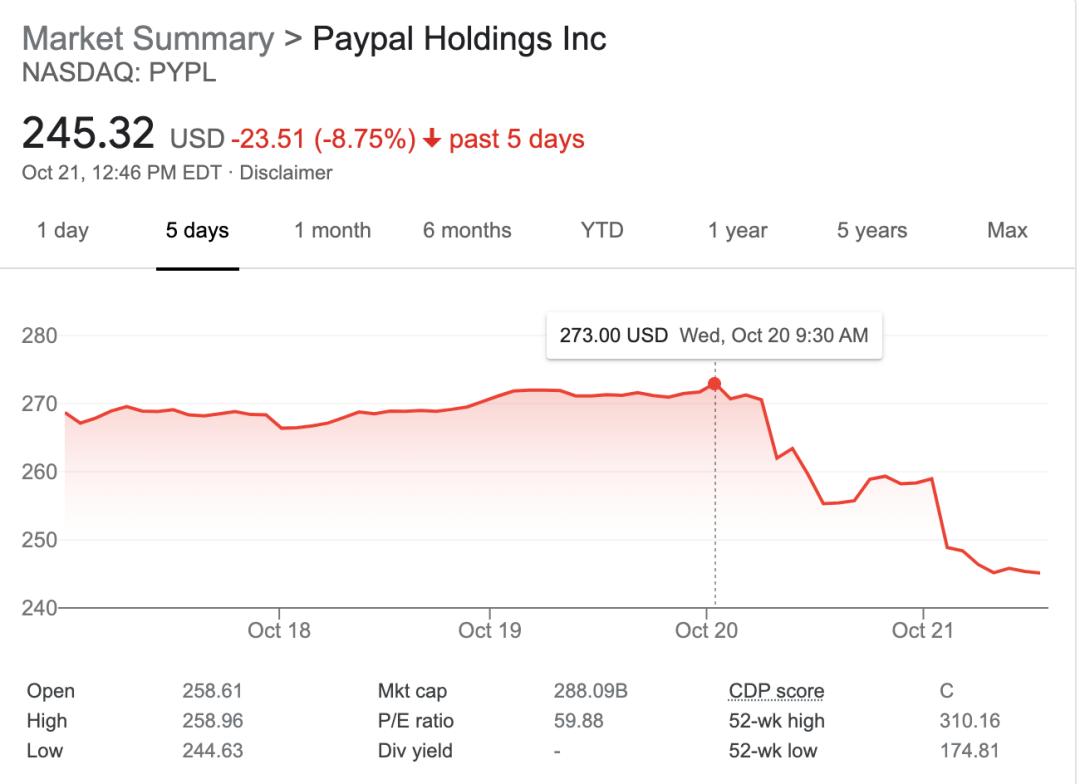Viewport: 1080px width, 784px height.
Task: Click the Oct 18 axis label
Action: pyautogui.click(x=279, y=631)
